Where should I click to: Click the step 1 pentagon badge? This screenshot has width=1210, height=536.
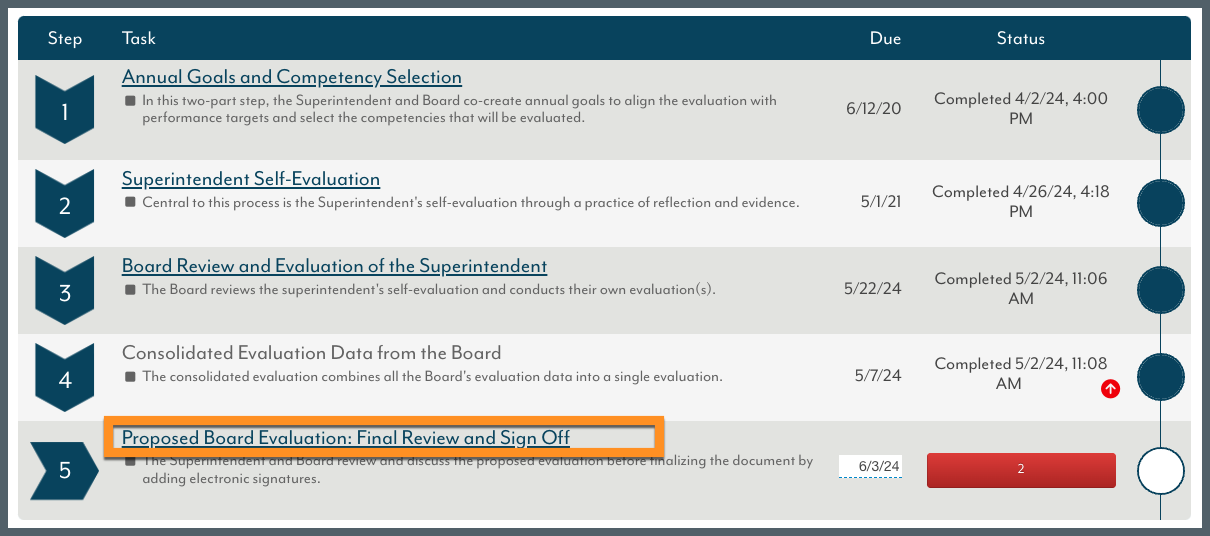click(65, 110)
